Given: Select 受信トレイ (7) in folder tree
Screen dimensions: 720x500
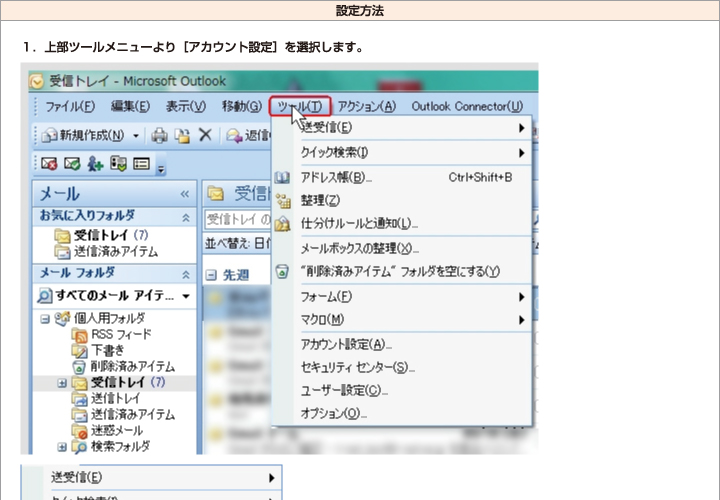Looking at the screenshot, I should [118, 382].
